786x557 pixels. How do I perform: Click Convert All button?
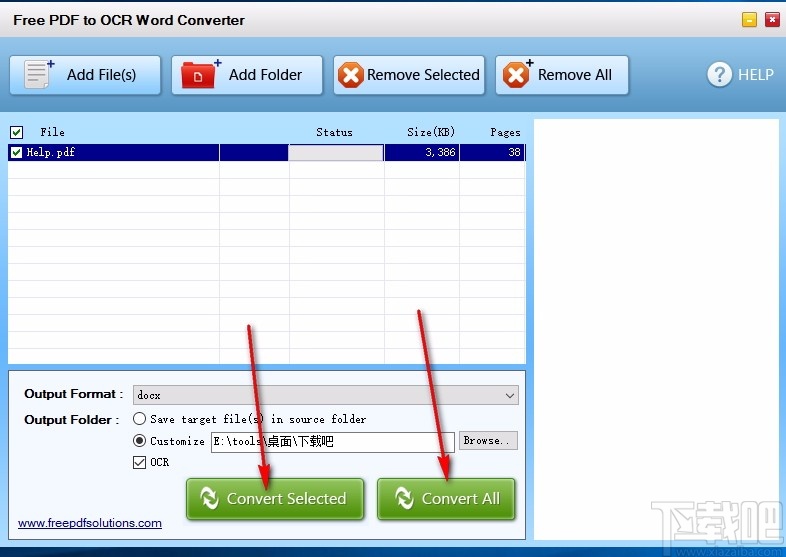(446, 499)
